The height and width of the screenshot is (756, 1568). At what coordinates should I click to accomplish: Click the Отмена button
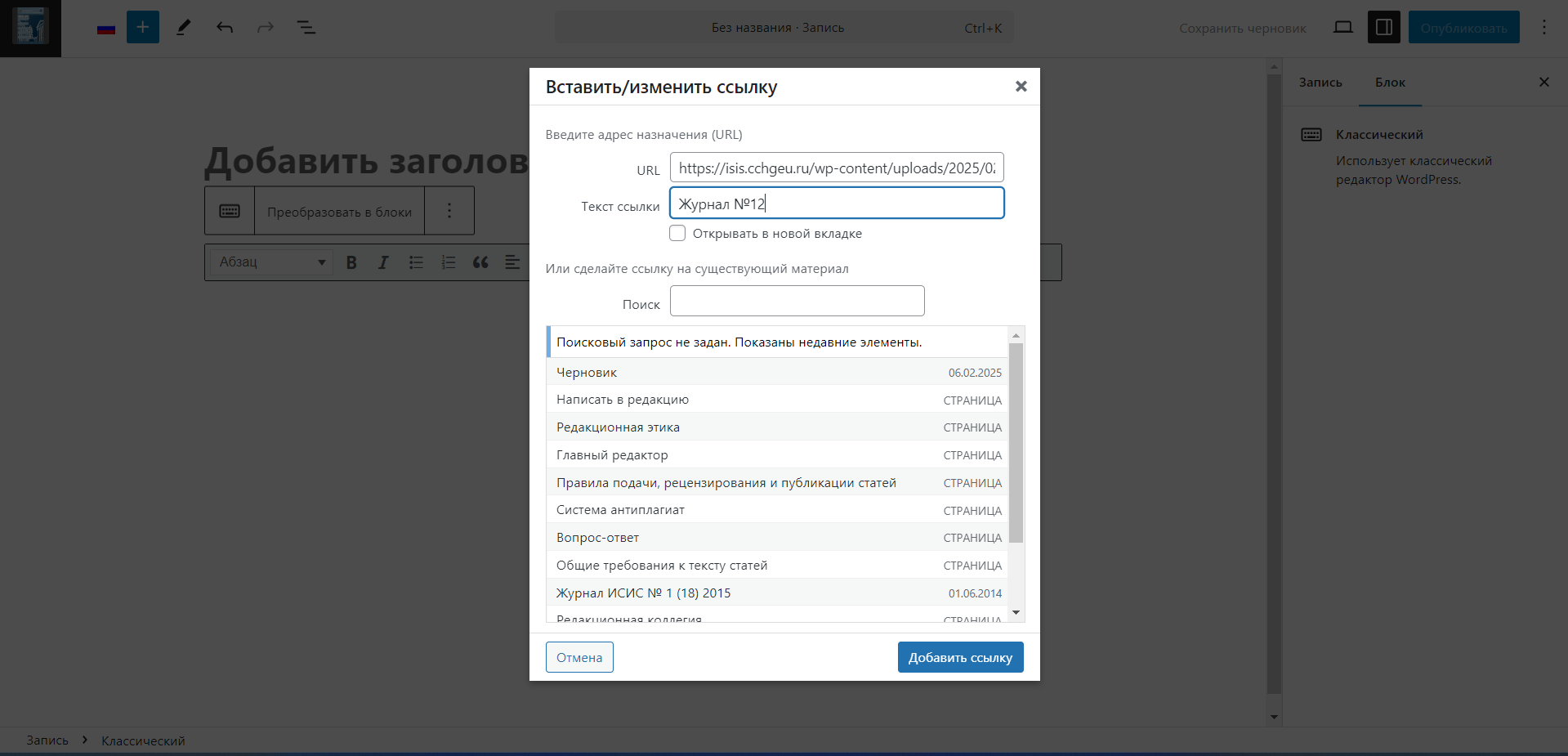(579, 657)
